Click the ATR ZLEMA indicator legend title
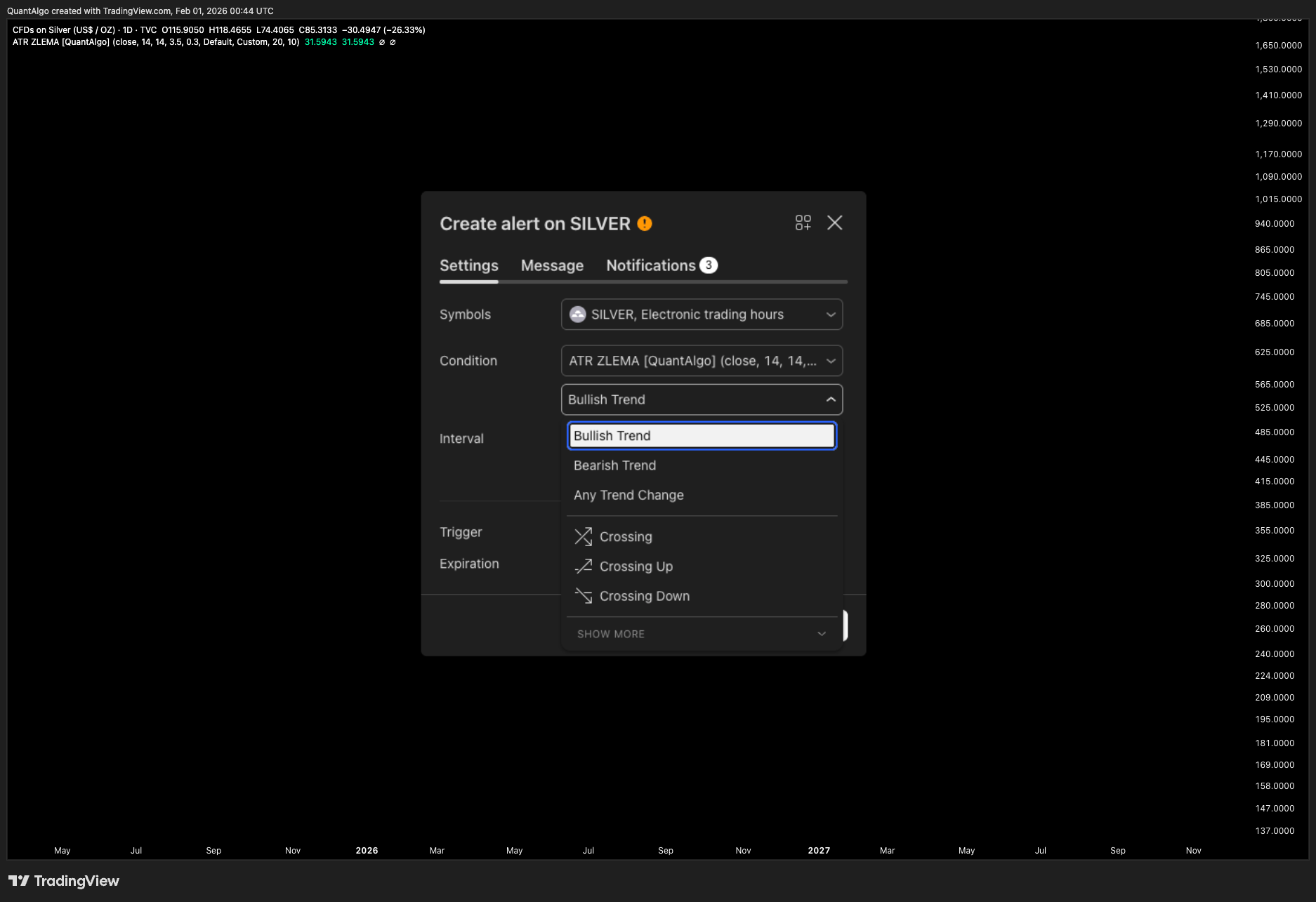 coord(156,42)
